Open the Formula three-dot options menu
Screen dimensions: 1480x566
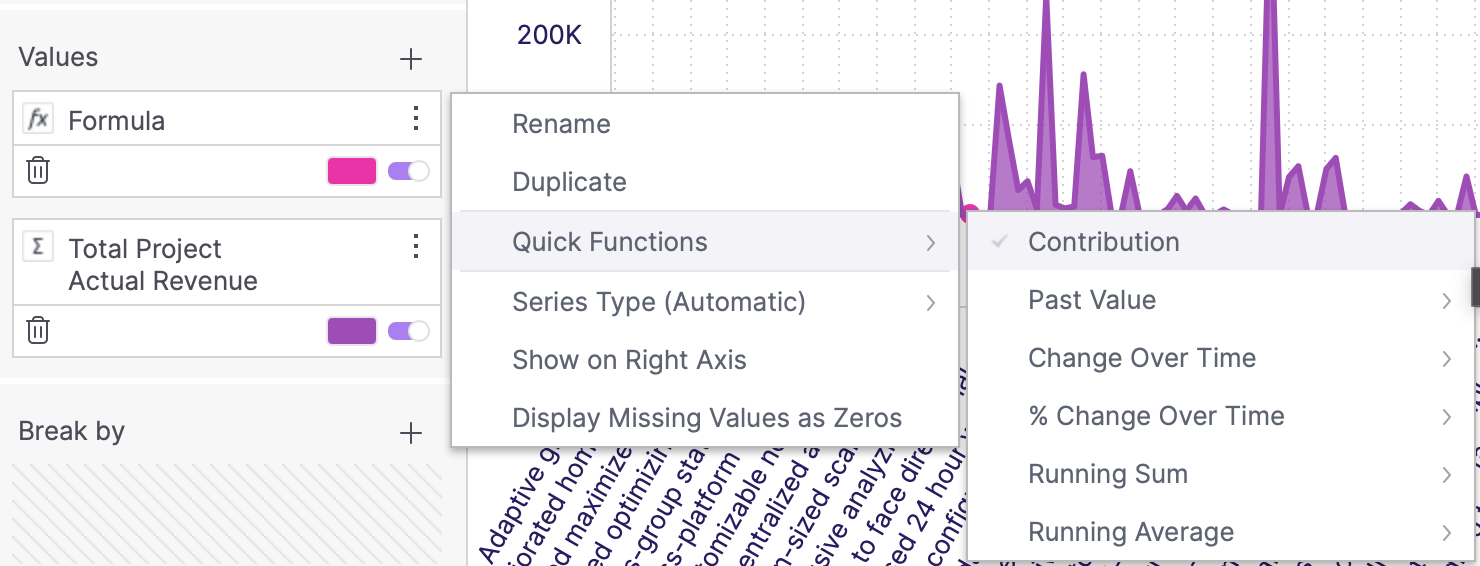click(416, 119)
